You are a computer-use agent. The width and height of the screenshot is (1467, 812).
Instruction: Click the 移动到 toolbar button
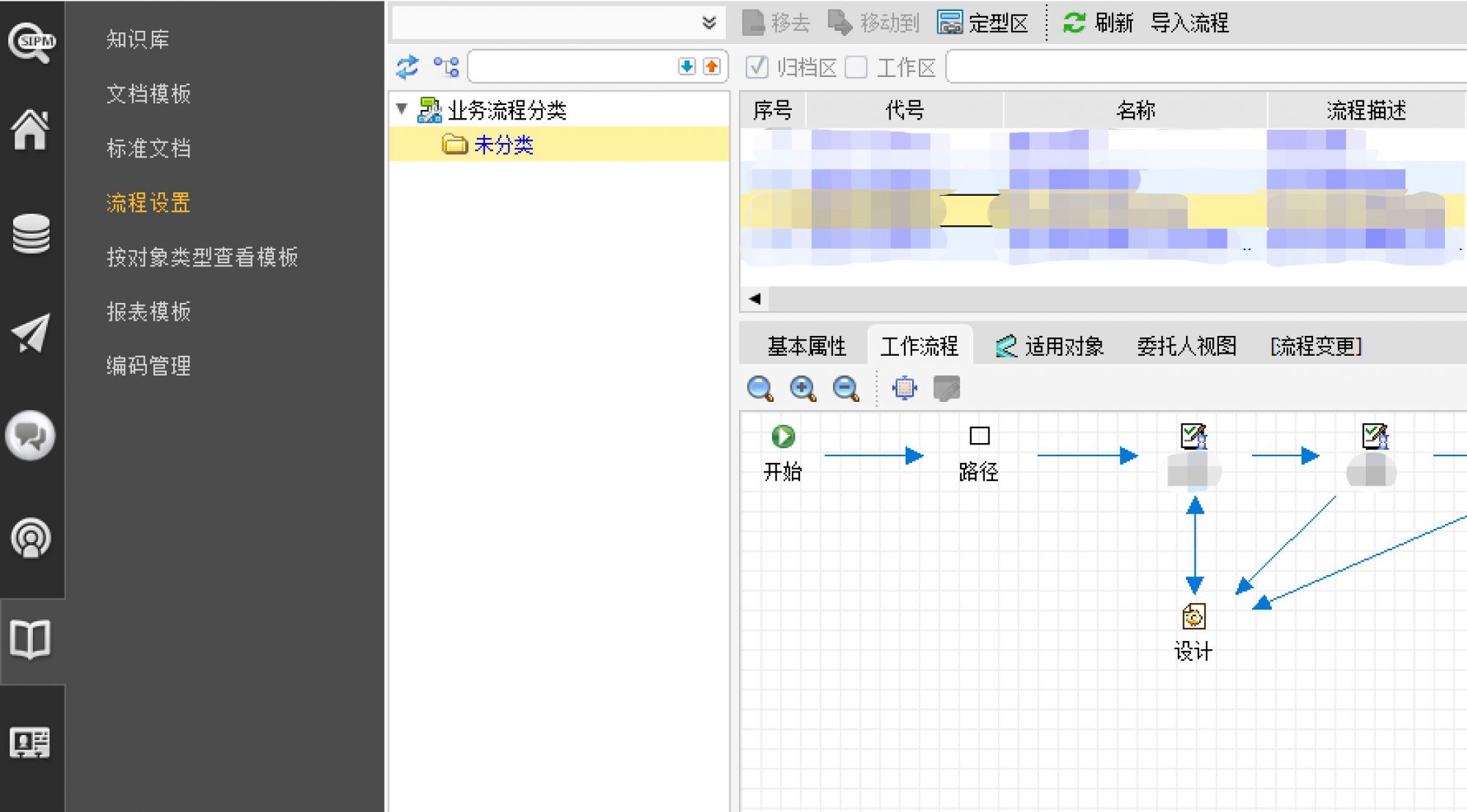click(x=873, y=23)
